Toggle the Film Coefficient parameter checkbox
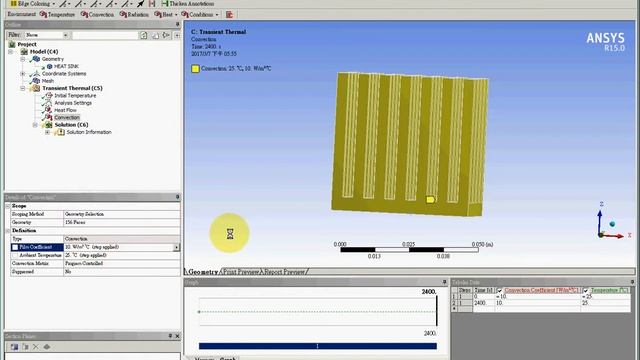 tap(15, 247)
